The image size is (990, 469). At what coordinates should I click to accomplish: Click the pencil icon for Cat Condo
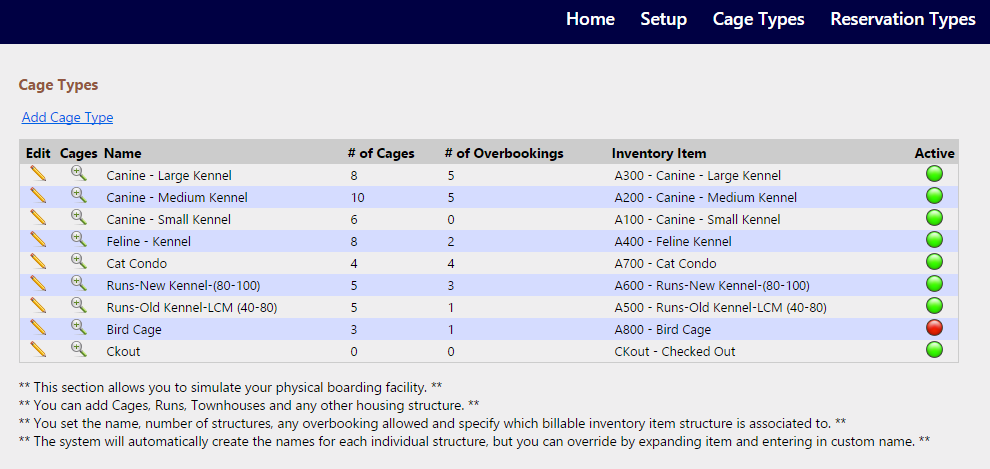[x=38, y=261]
